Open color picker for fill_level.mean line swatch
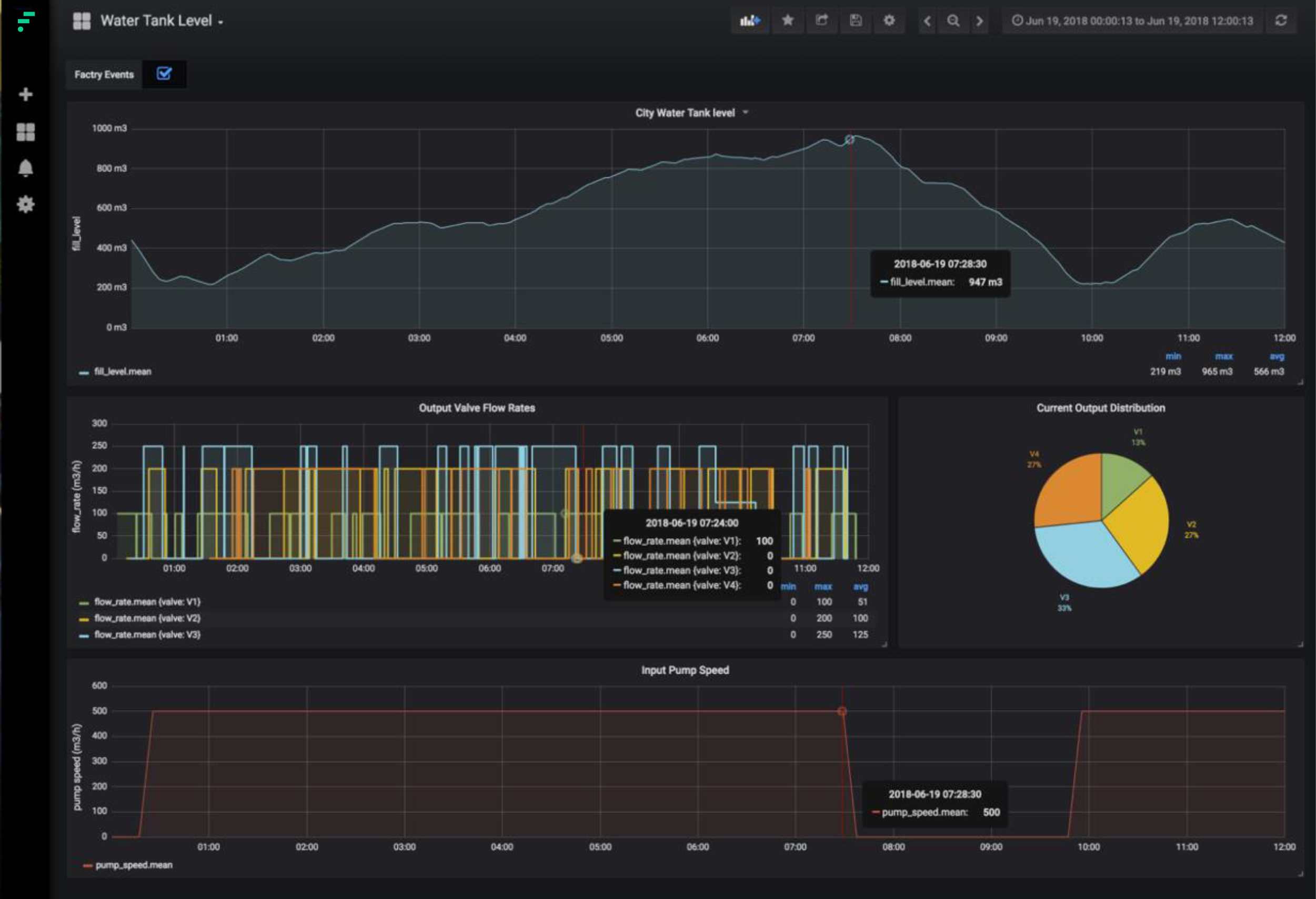The image size is (1316, 899). (84, 373)
